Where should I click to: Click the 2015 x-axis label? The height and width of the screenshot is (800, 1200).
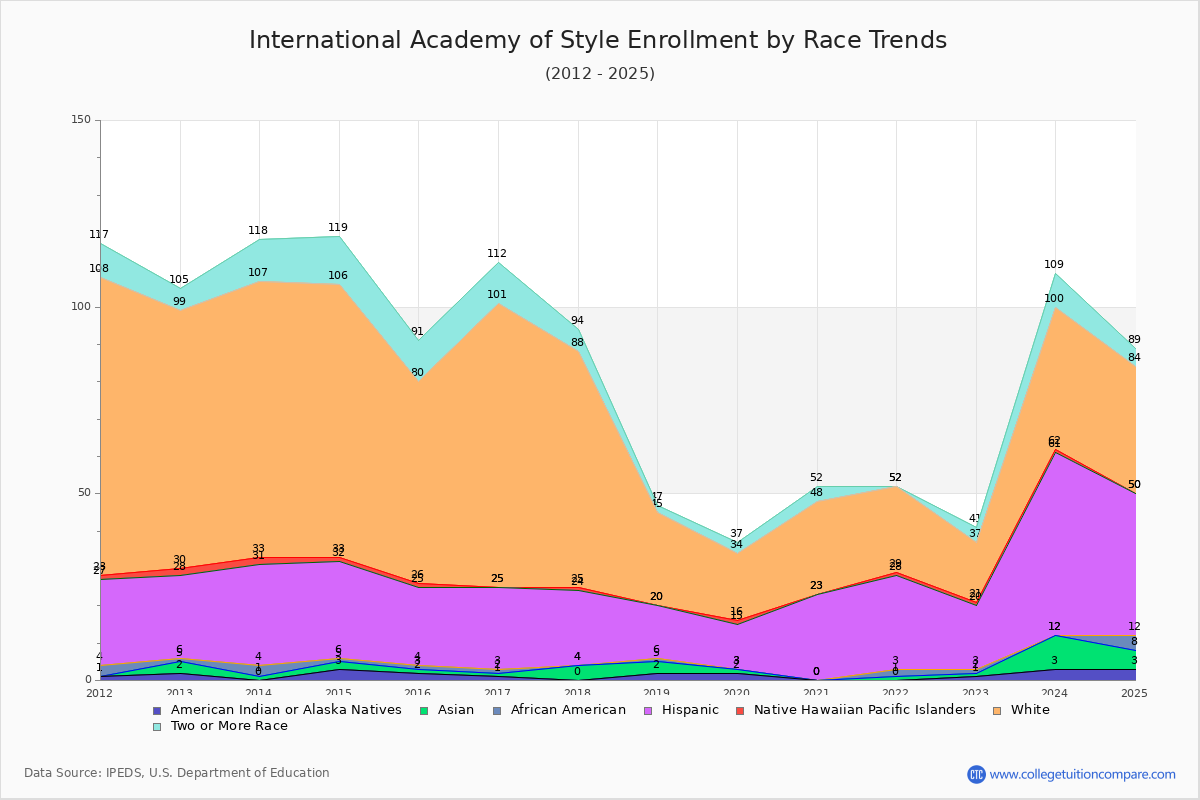(339, 693)
